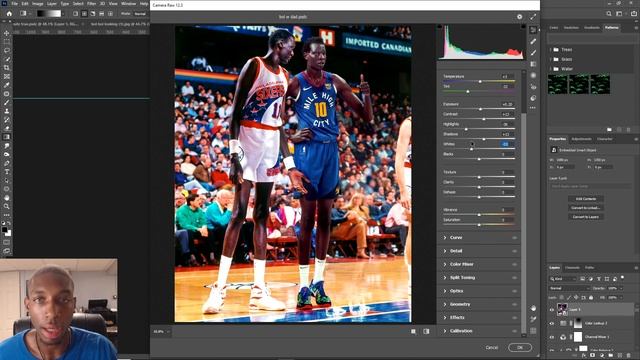The image size is (640, 360).
Task: Toggle before/after view in Camera Raw
Action: pos(426,331)
